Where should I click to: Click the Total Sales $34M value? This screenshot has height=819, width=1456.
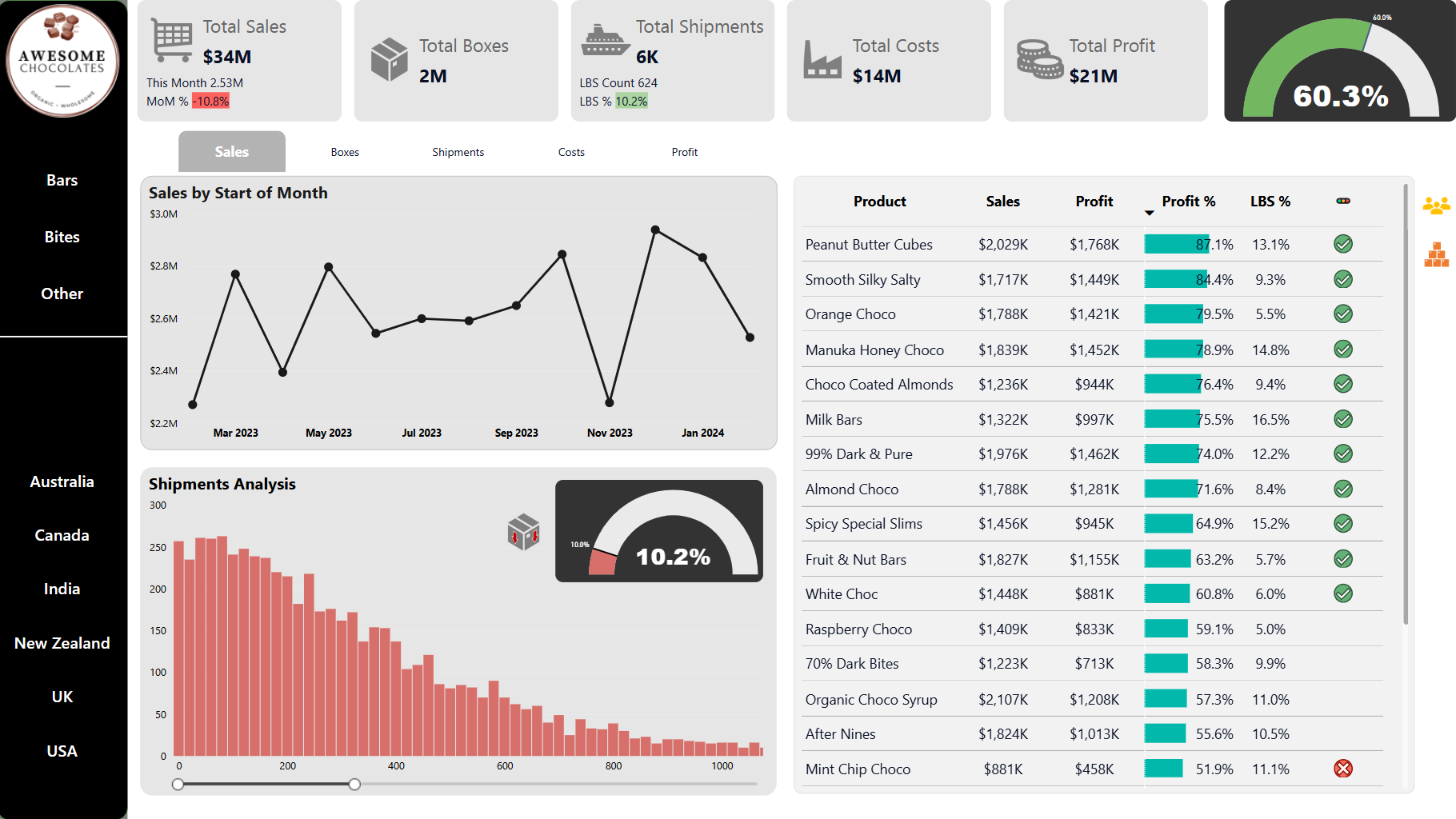[x=227, y=57]
